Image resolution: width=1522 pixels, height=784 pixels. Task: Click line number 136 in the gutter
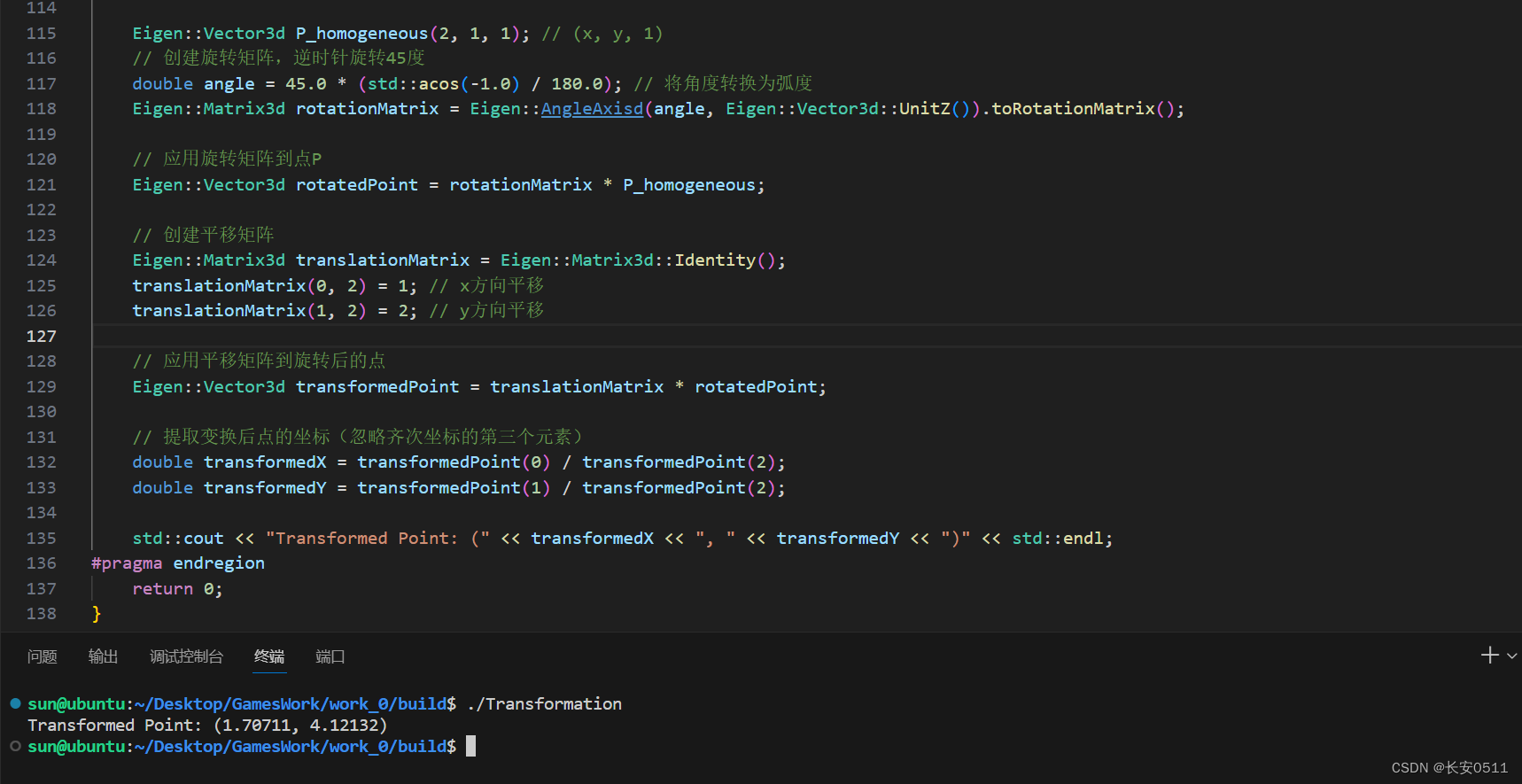point(41,563)
